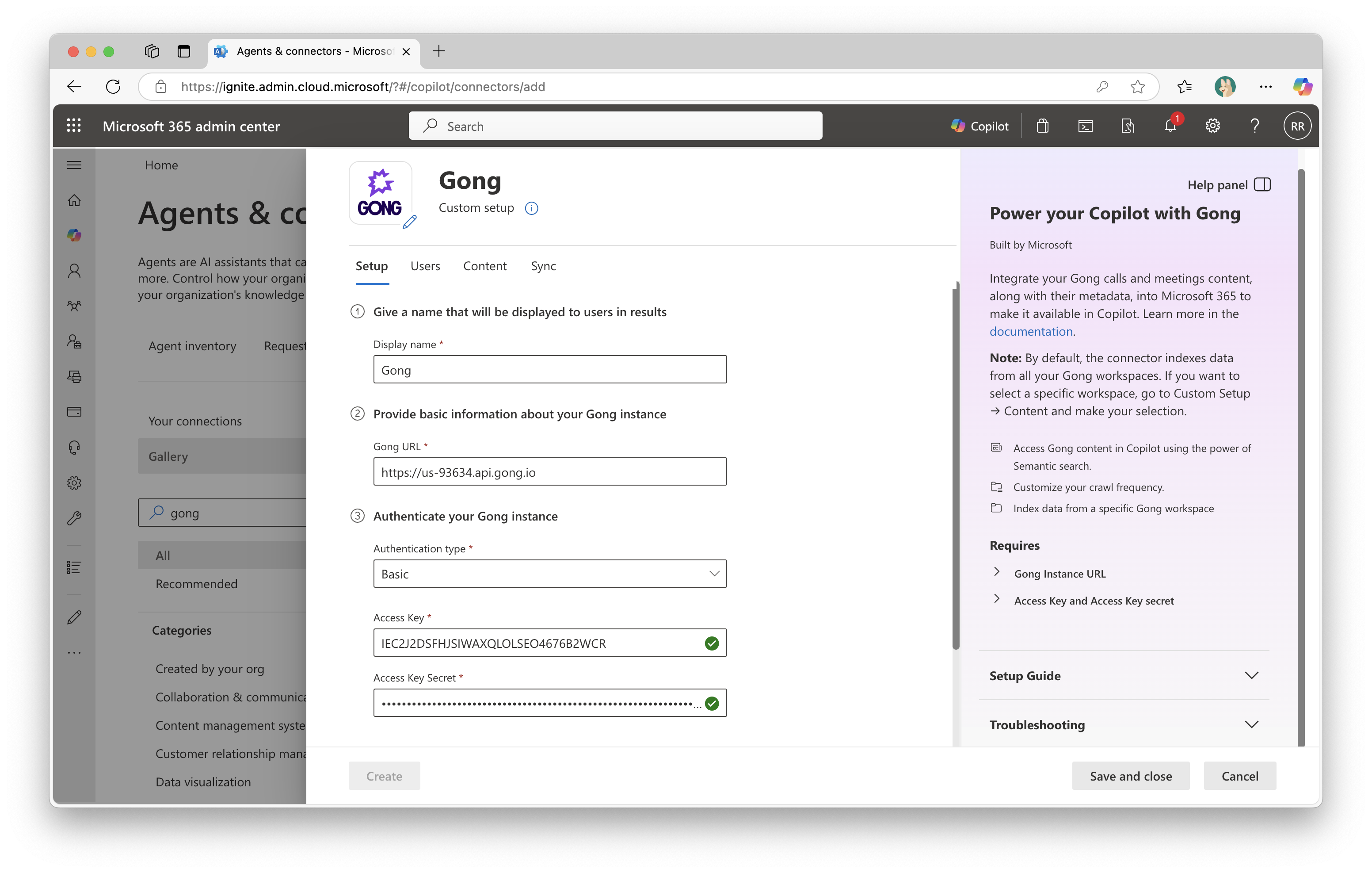Click the Create button

pos(384,776)
